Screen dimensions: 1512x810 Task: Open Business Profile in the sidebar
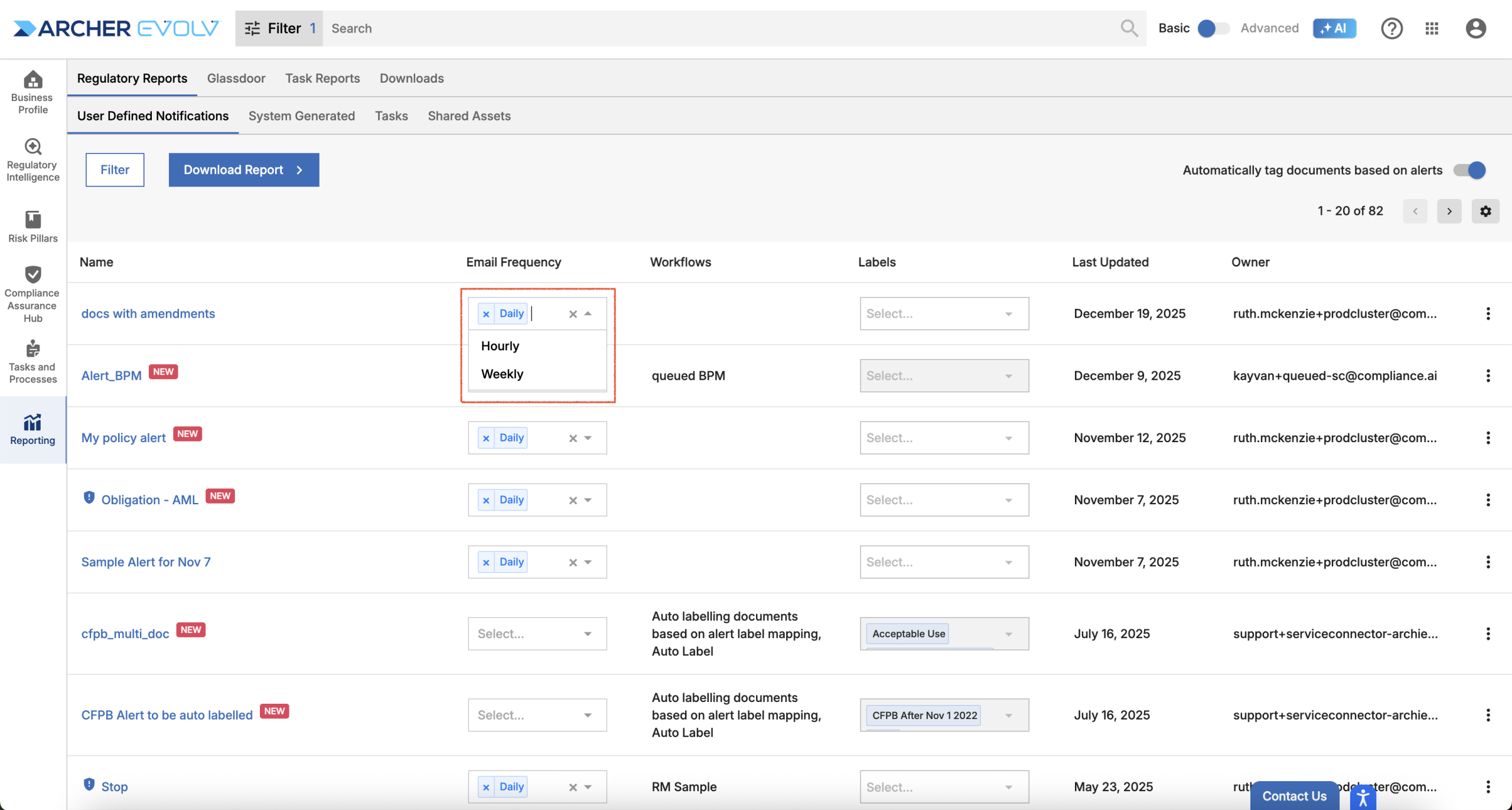point(32,92)
